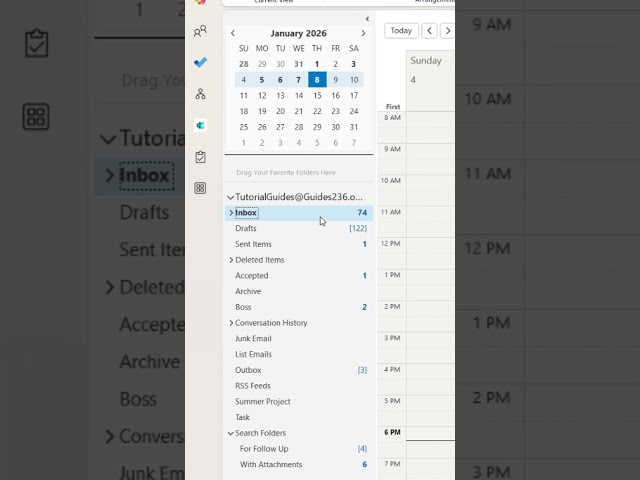
Task: Click the Outlook app icon in sidebar
Action: click(200, 125)
